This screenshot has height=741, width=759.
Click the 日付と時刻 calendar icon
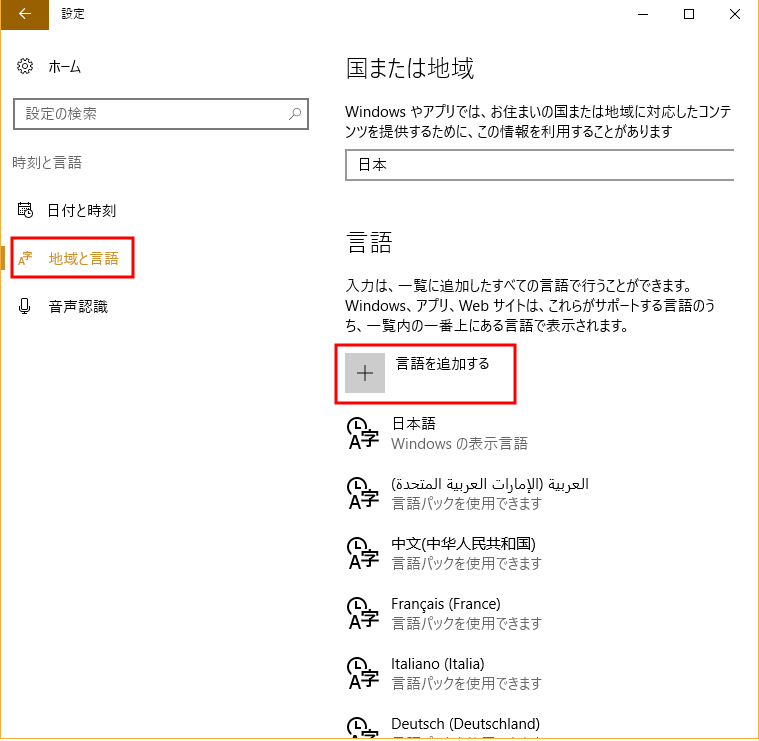(25, 211)
